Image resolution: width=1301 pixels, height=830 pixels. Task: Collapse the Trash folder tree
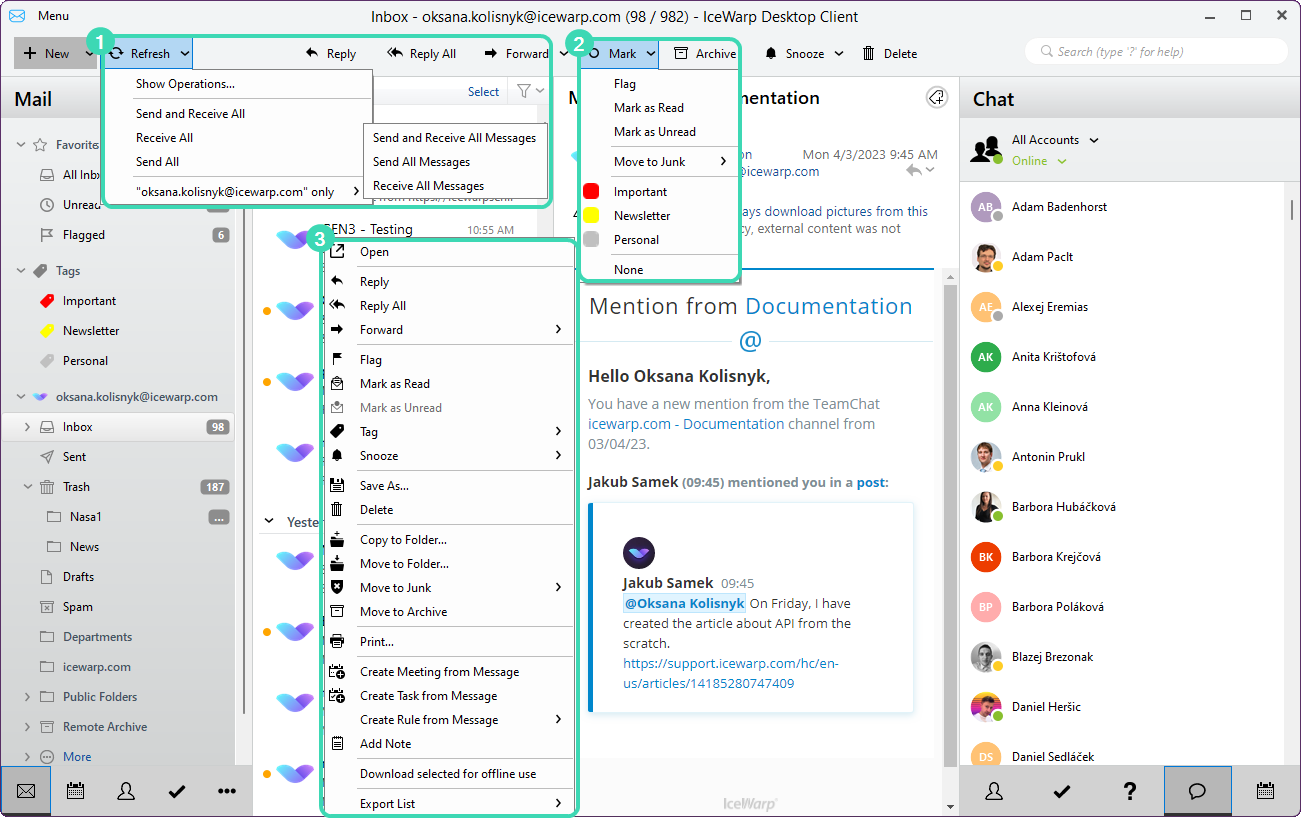[27, 487]
